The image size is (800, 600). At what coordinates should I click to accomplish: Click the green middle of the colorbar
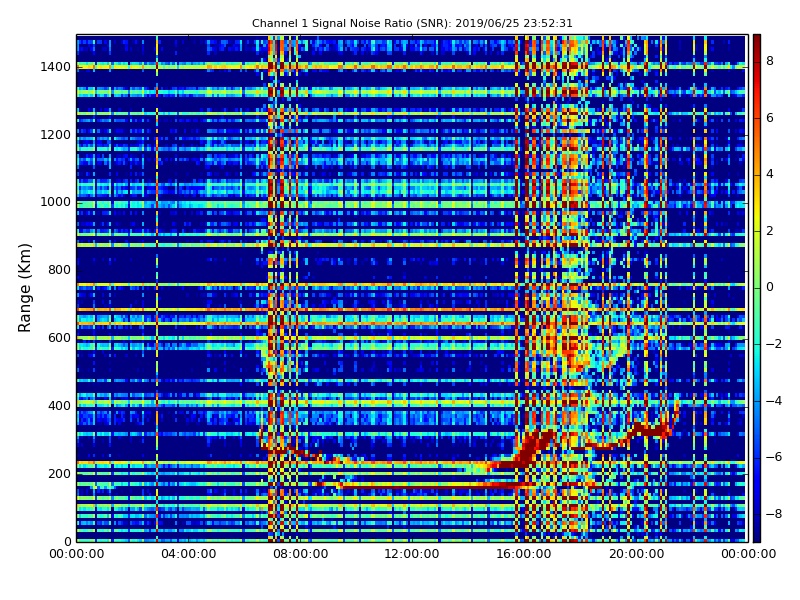click(x=757, y=288)
